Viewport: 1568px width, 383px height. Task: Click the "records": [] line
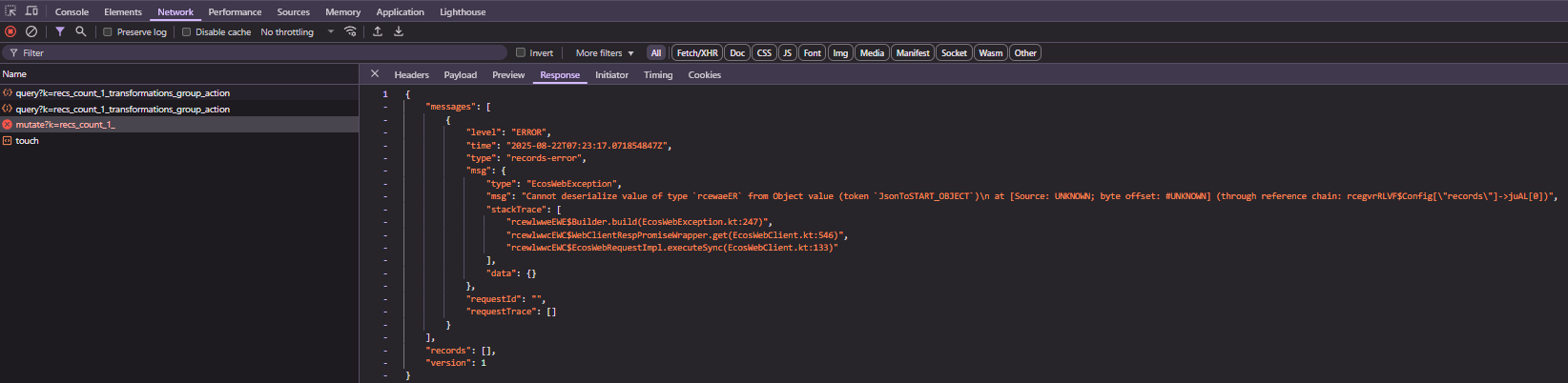coord(461,351)
